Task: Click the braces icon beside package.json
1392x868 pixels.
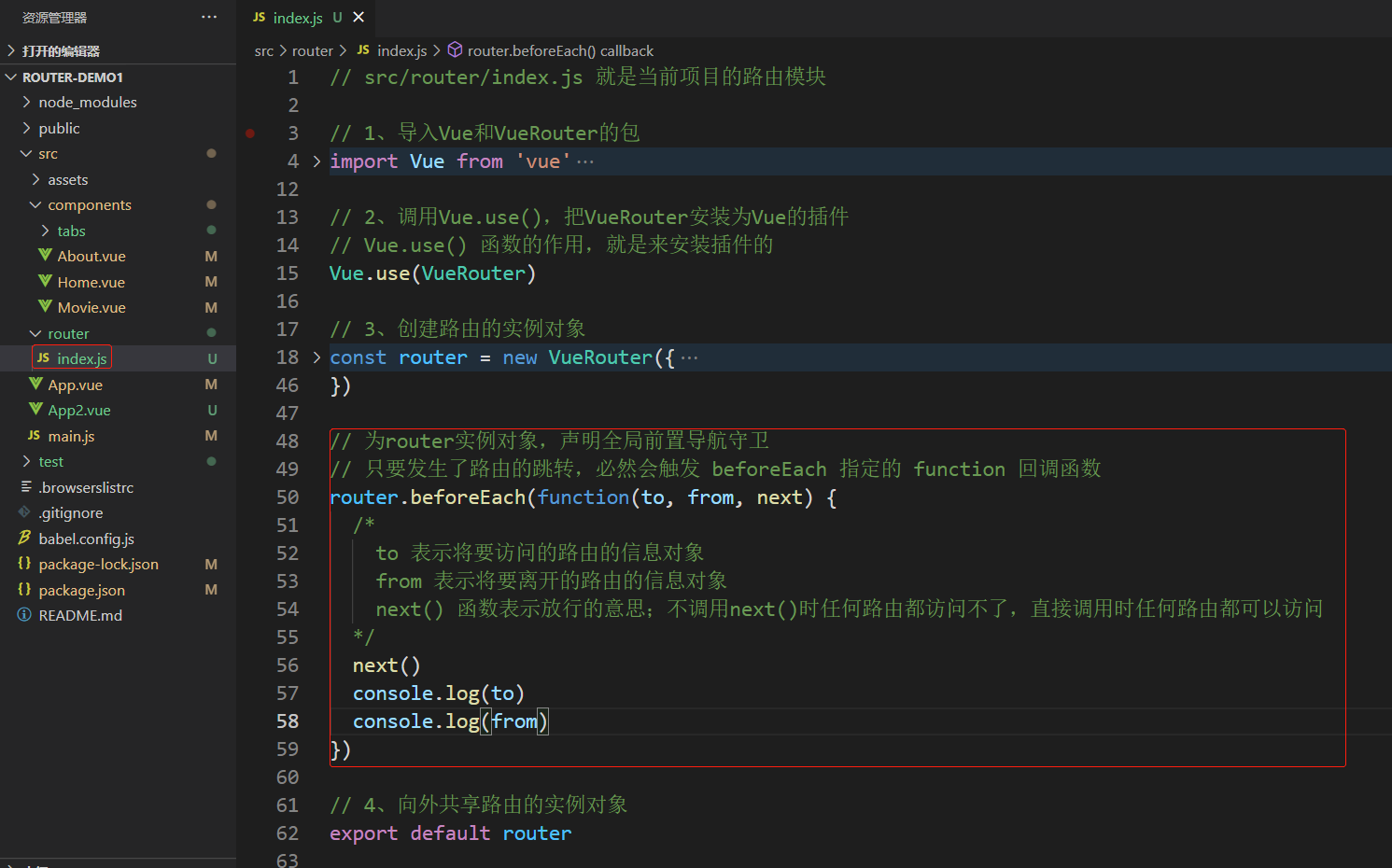Action: 25,589
